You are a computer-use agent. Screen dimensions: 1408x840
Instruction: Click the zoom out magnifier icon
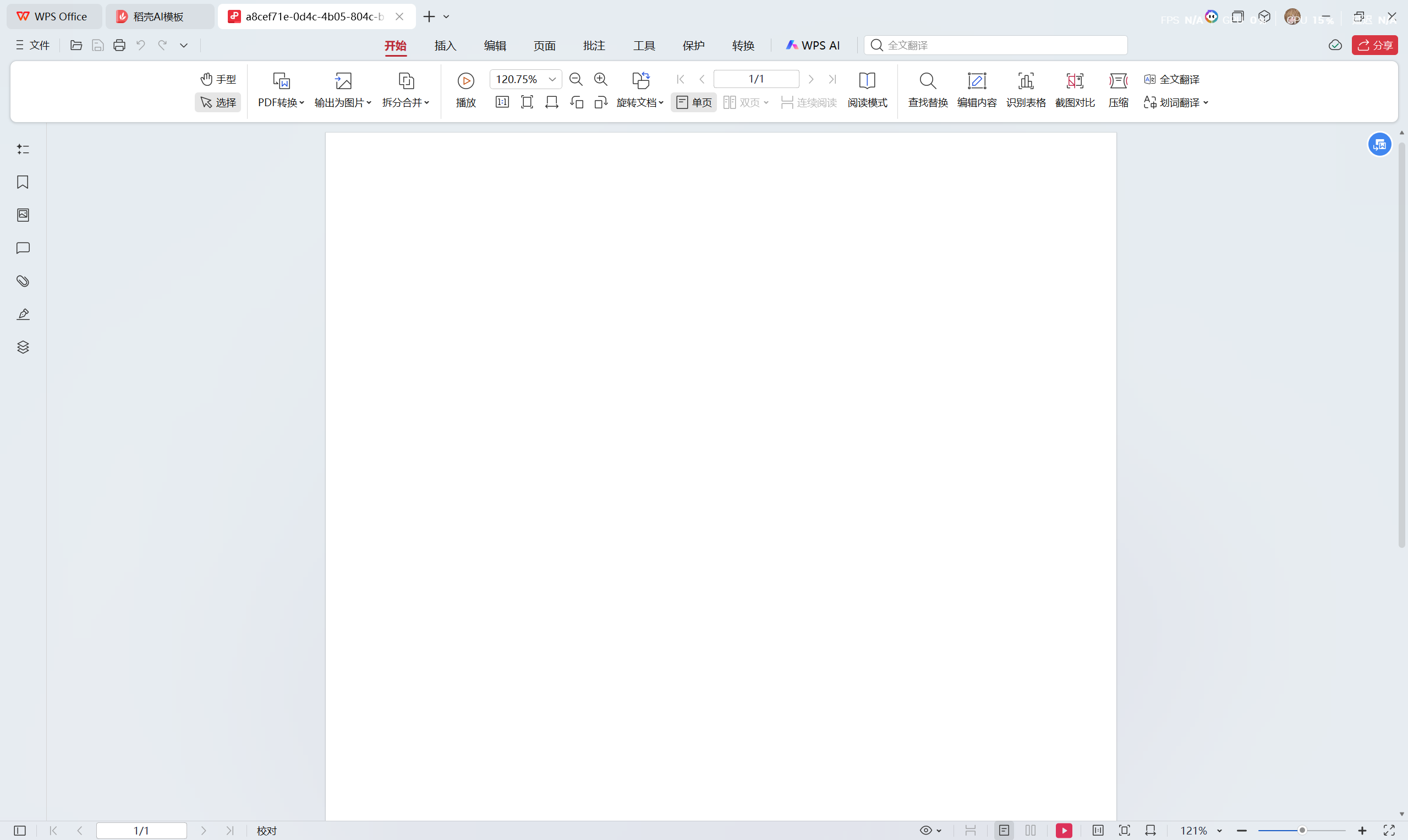(576, 79)
